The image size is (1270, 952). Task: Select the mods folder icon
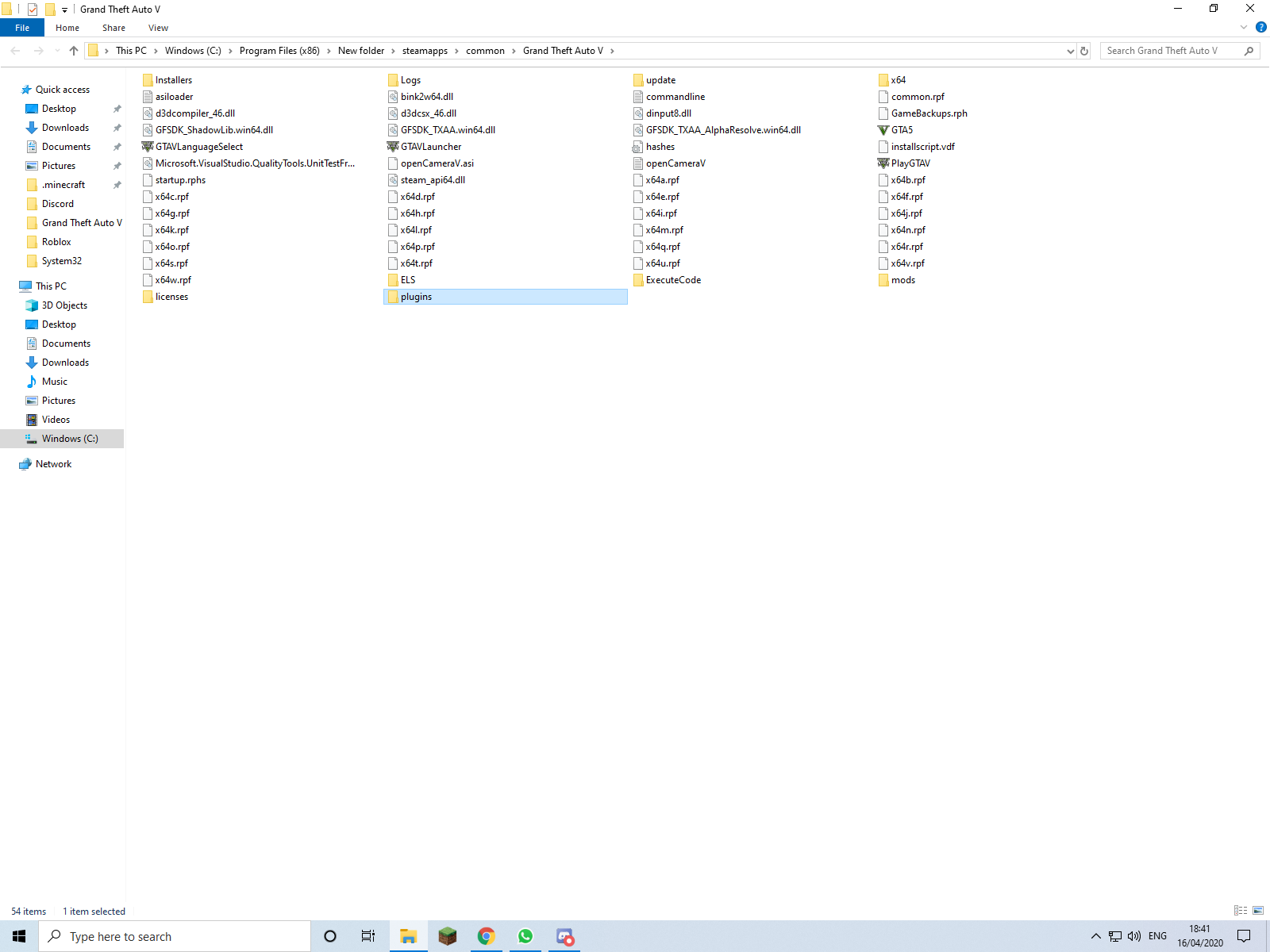tap(883, 280)
